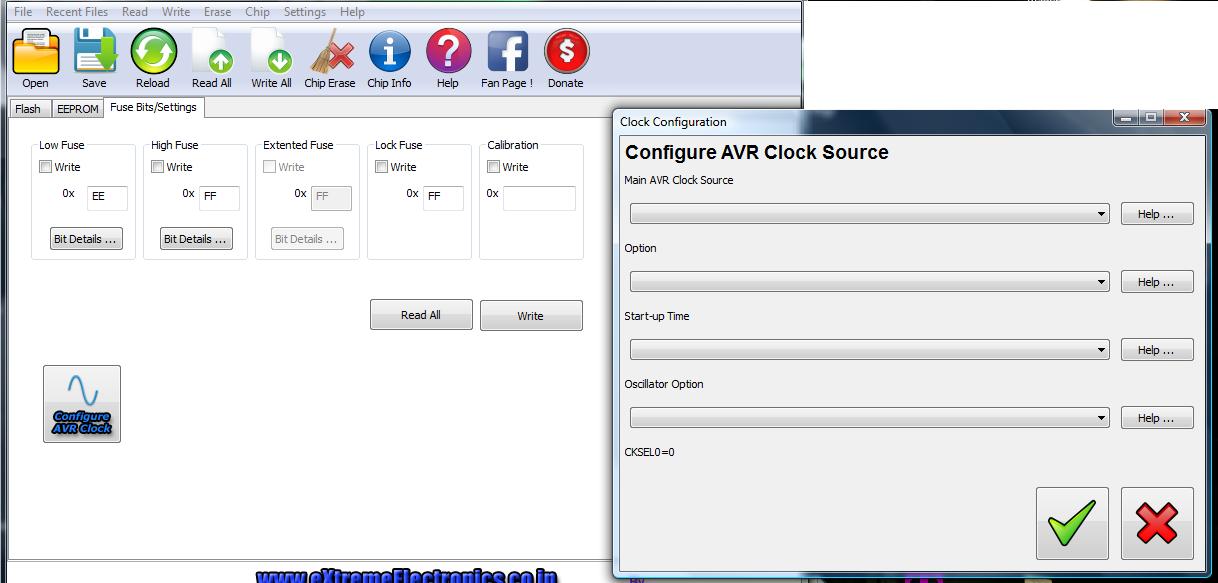Enable Write checkbox for High Fuse
The image size is (1218, 583).
tap(158, 167)
